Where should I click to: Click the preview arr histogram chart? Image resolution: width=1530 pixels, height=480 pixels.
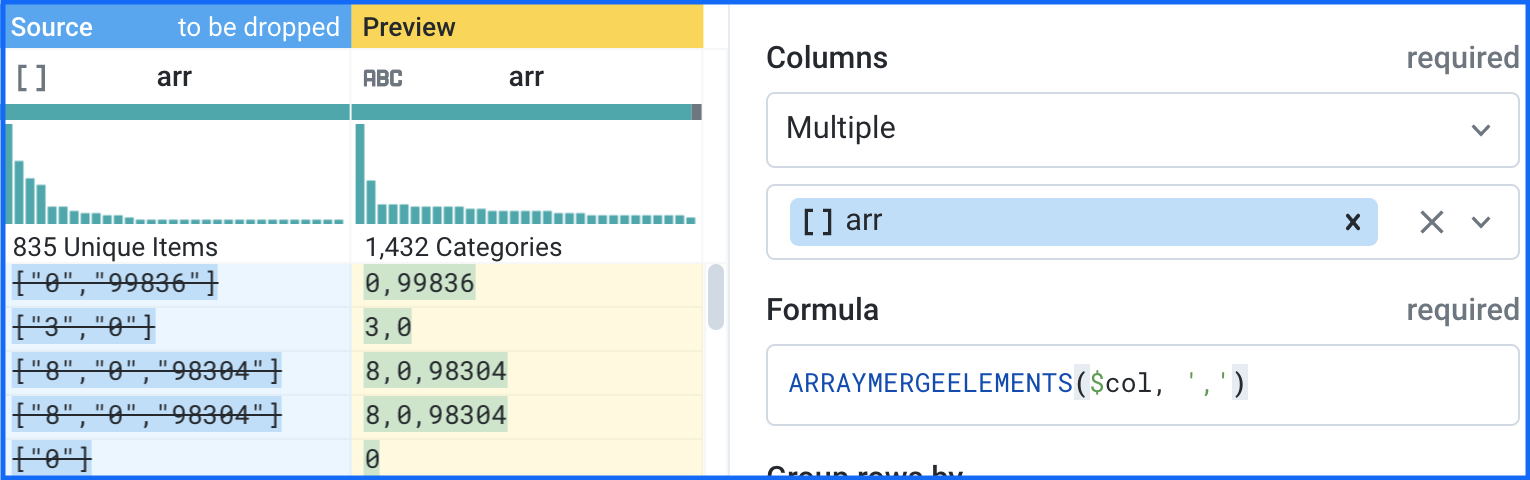coord(527,175)
